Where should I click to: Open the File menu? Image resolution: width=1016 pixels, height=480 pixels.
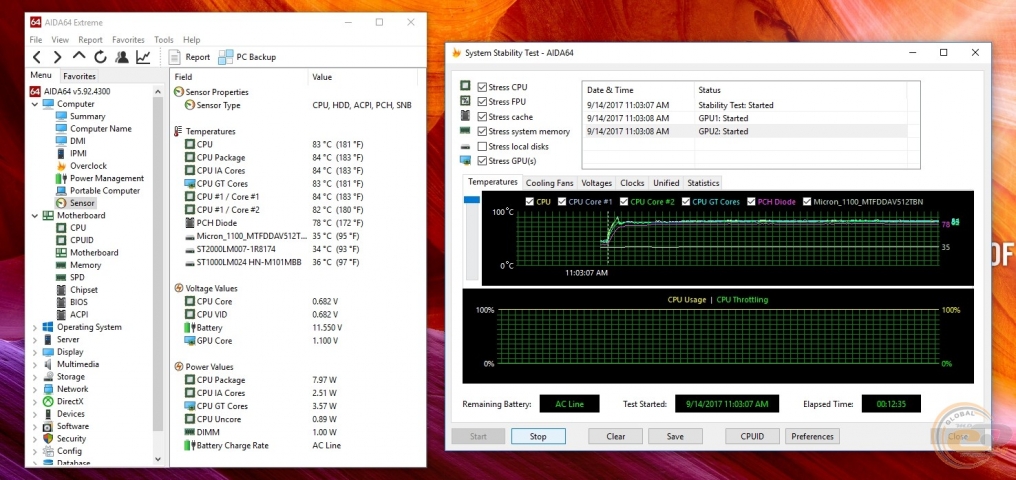[x=36, y=40]
